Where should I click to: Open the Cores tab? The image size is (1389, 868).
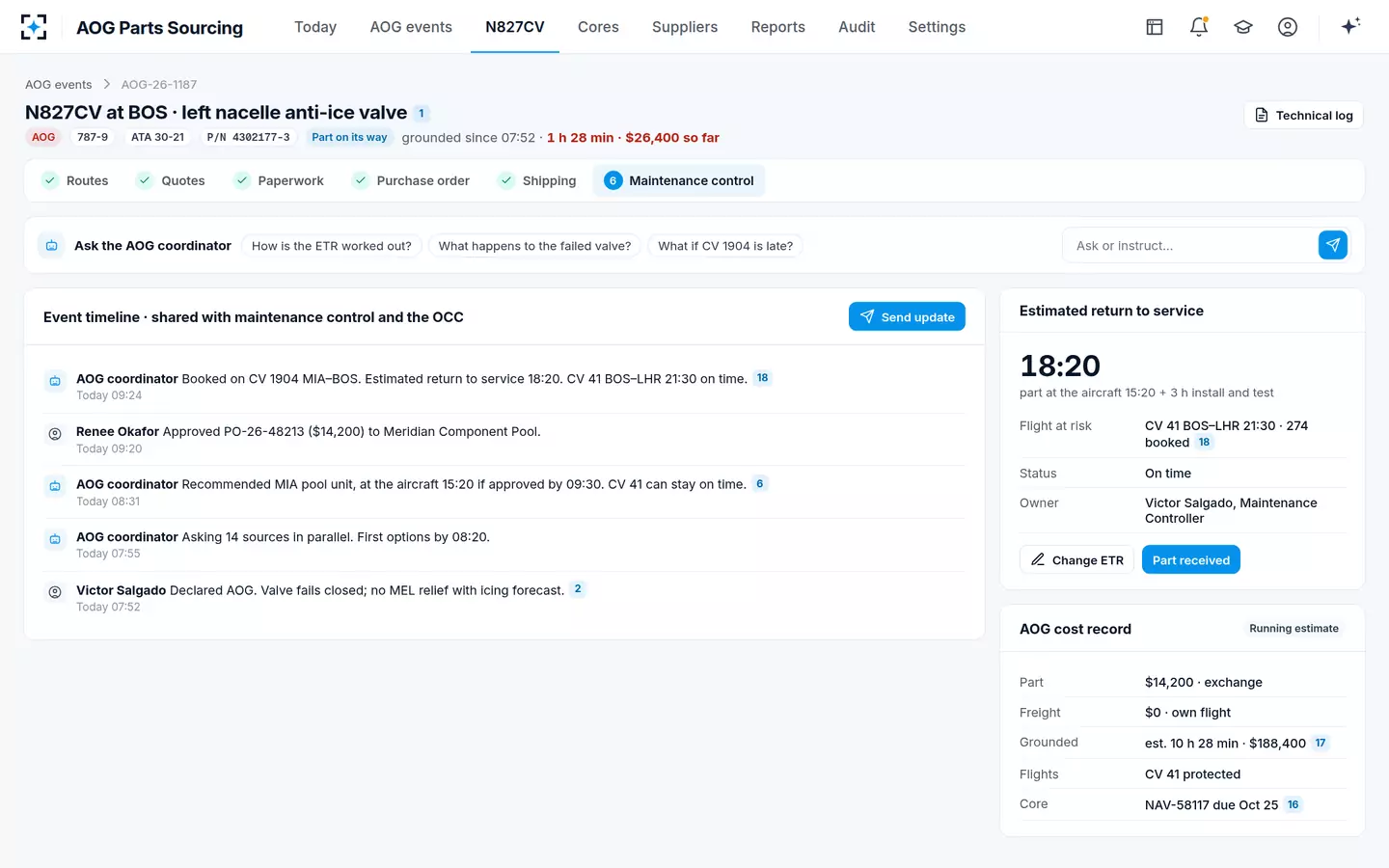[598, 27]
